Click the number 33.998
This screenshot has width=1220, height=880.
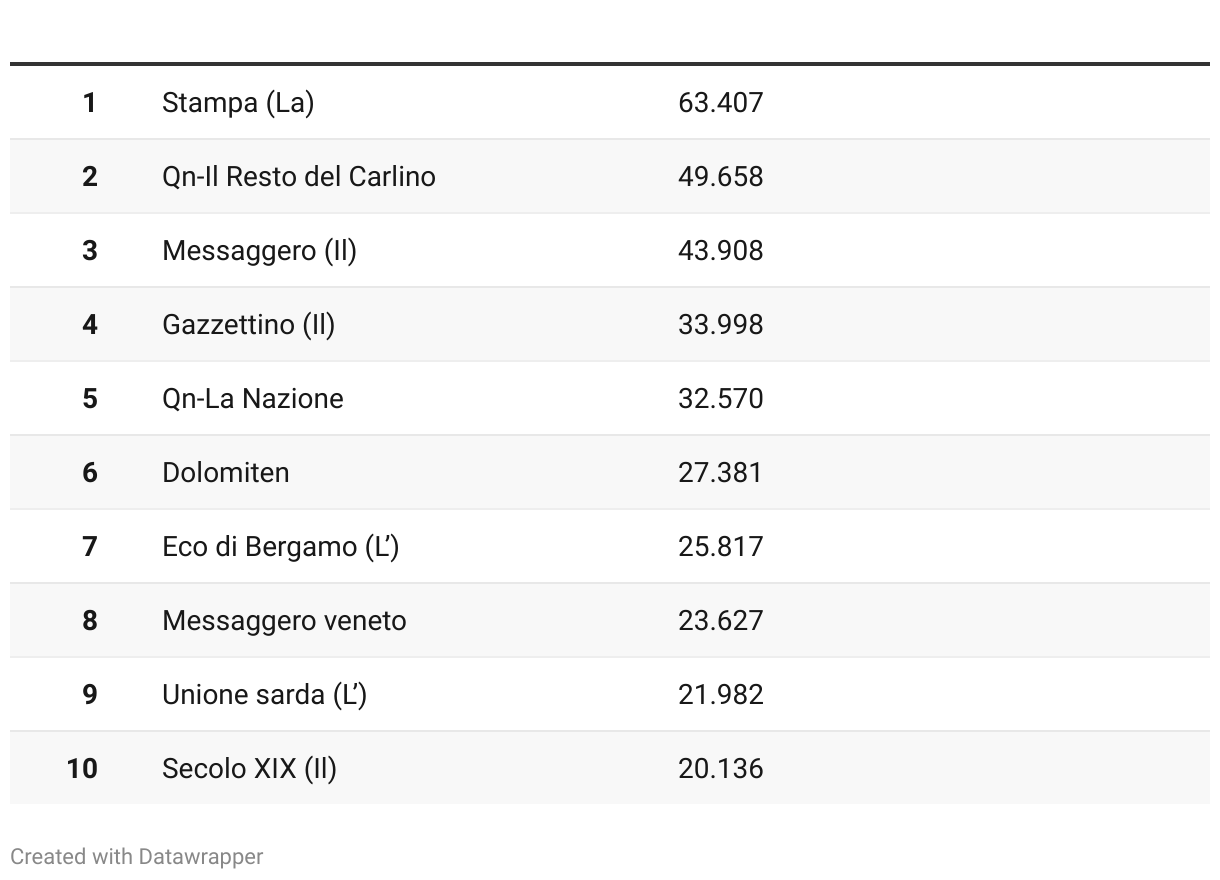[720, 324]
